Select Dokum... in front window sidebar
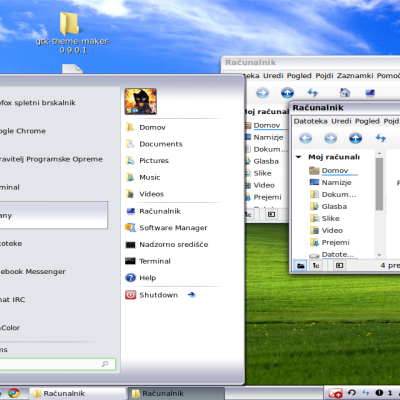 point(333,194)
